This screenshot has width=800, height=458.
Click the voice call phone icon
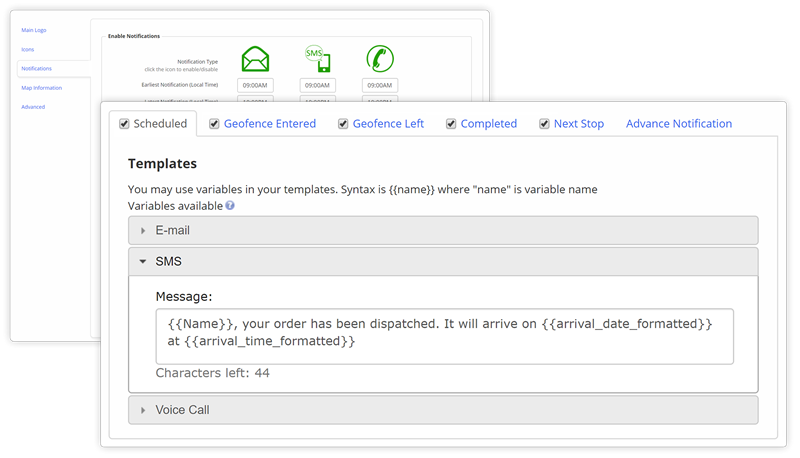coord(379,58)
